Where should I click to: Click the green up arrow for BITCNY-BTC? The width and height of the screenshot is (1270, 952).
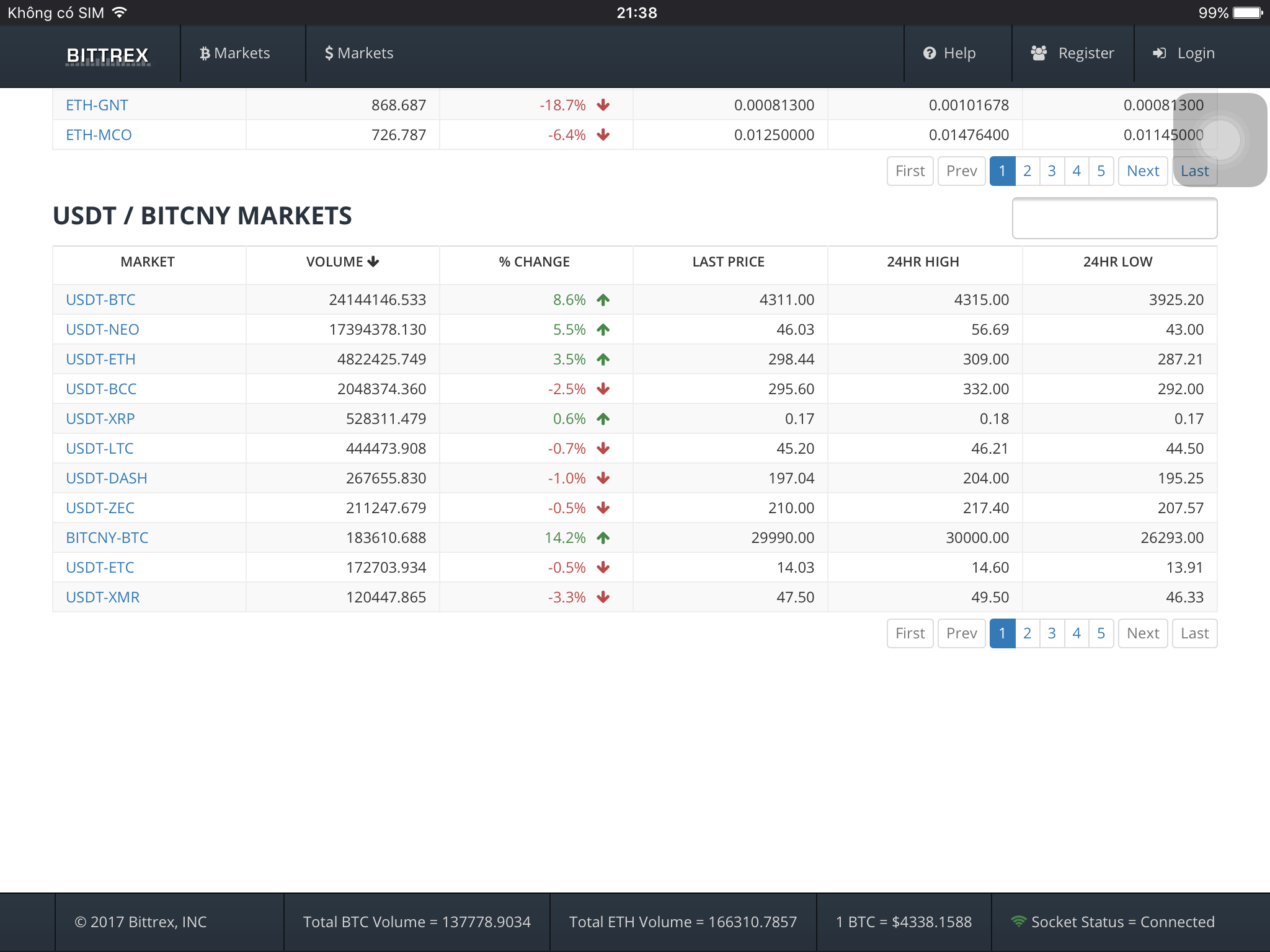tap(603, 538)
